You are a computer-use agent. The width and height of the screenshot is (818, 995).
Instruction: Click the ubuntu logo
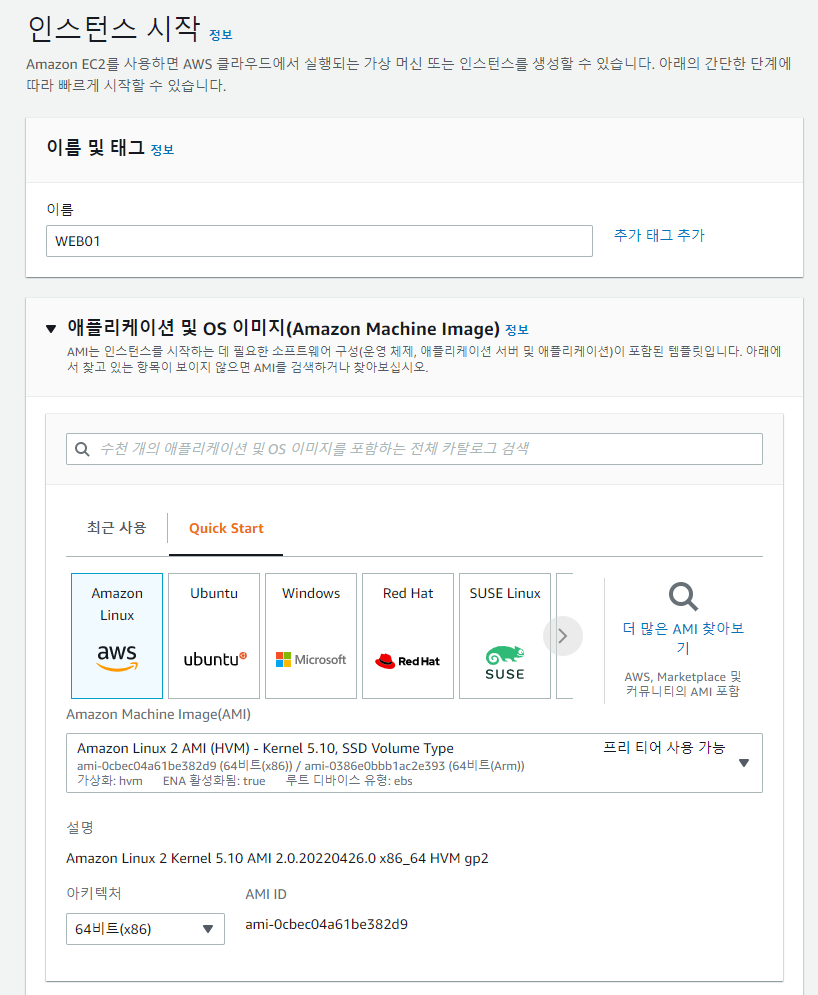pyautogui.click(x=215, y=659)
